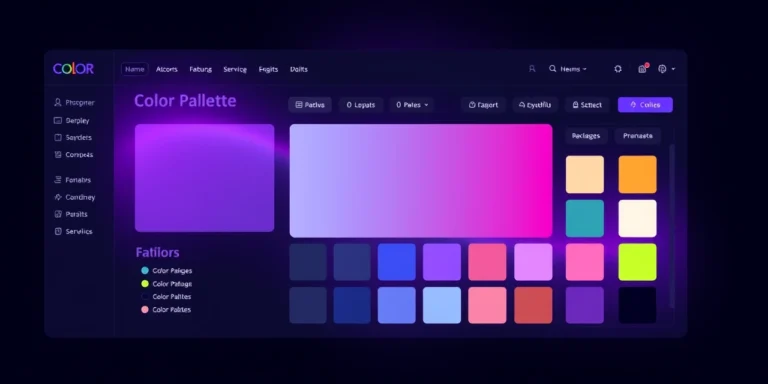Pick the deep royal blue swatch
Viewport: 768px width, 384px height.
coord(352,305)
